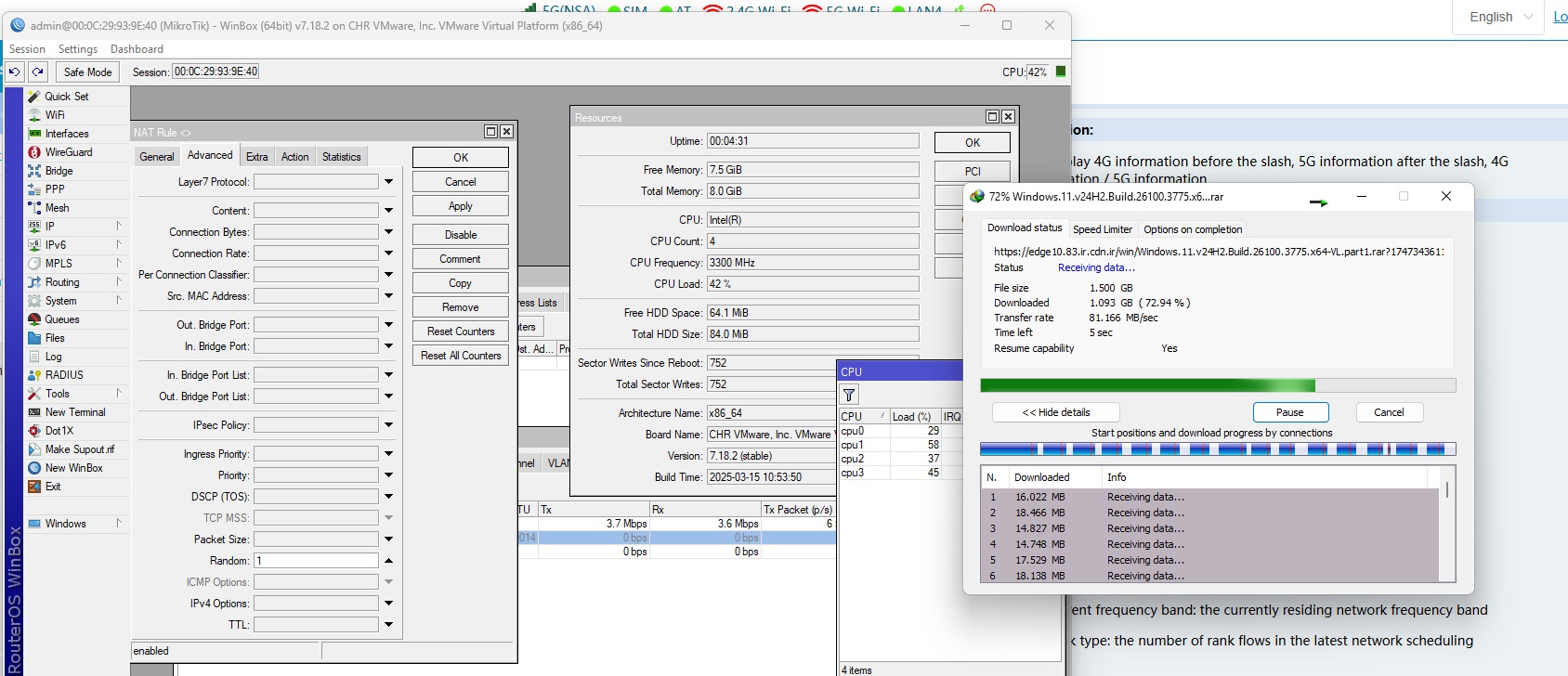
Task: Open the Queues menu
Action: [62, 319]
